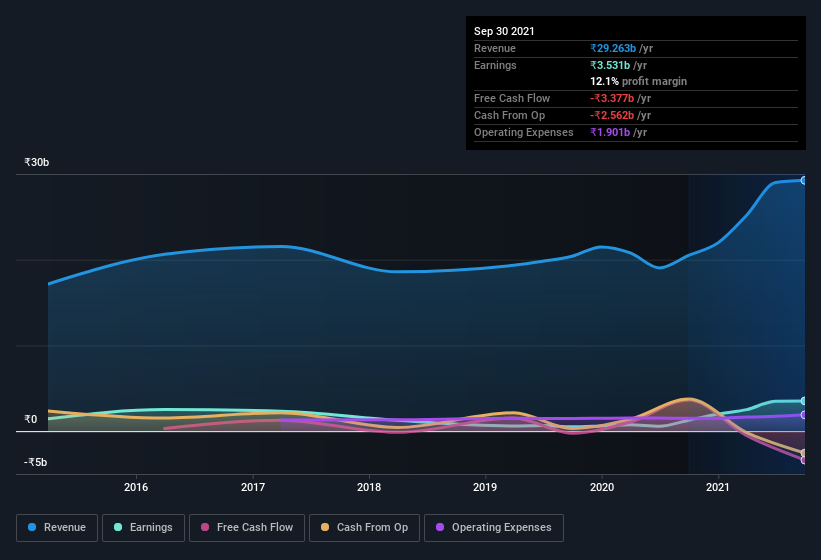Click the Cash From Op label in tooltip

pos(509,115)
